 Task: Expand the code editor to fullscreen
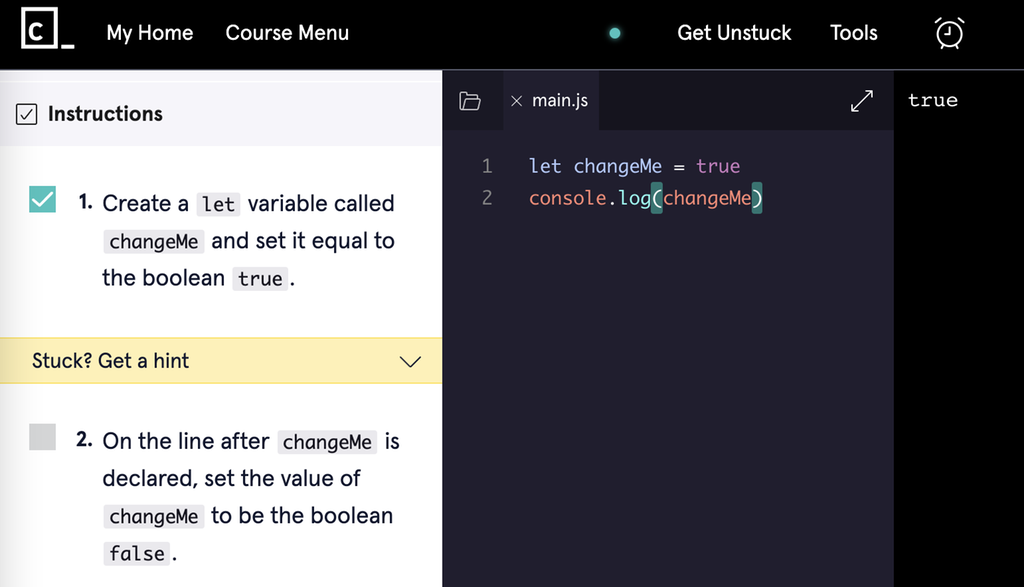pos(862,100)
